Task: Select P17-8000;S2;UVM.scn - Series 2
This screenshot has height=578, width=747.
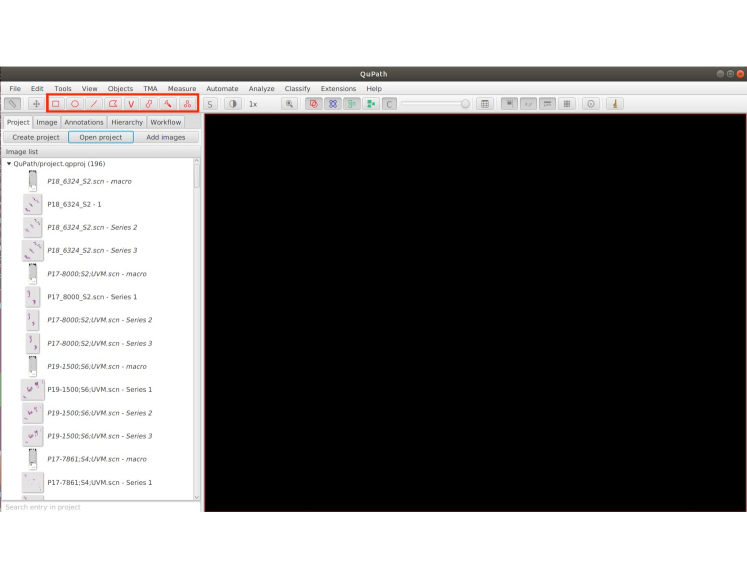Action: coord(100,320)
